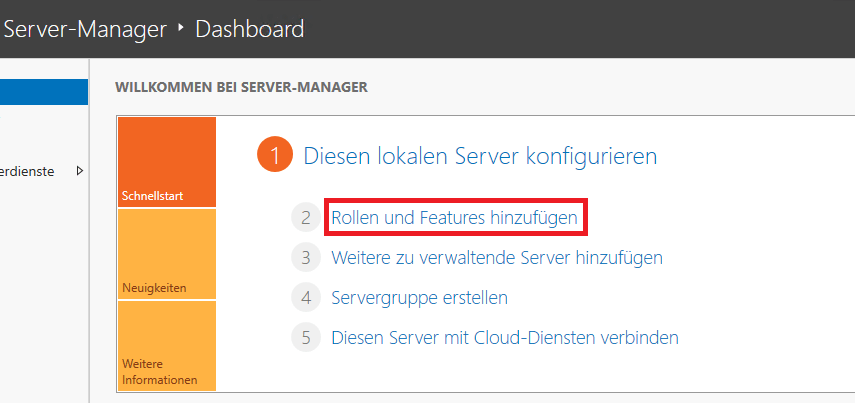The image size is (855, 403).
Task: Click the gray number 2 step circle
Action: (x=305, y=217)
